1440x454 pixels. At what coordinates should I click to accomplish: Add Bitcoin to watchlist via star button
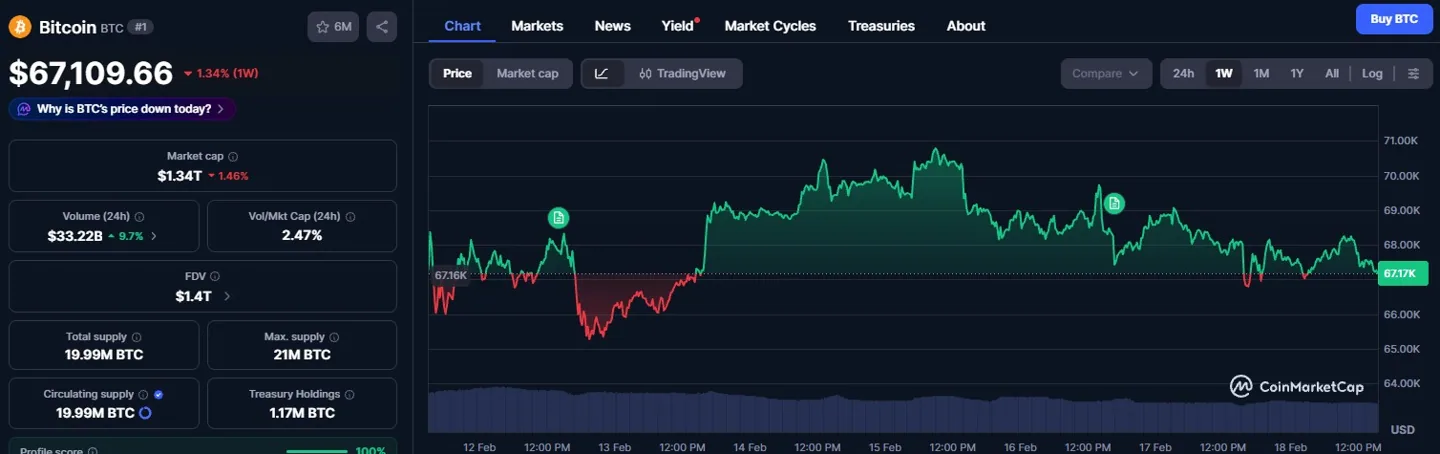(x=334, y=27)
